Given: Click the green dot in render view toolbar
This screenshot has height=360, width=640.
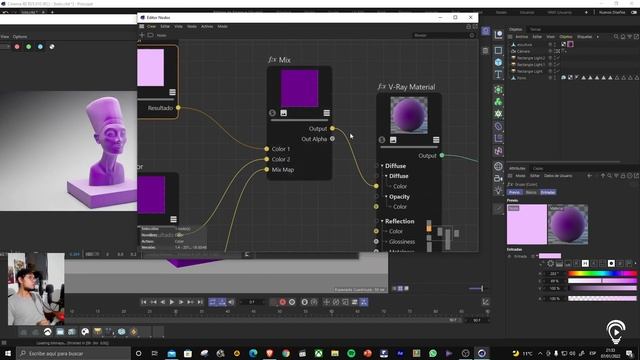Looking at the screenshot, I should (x=29, y=47).
